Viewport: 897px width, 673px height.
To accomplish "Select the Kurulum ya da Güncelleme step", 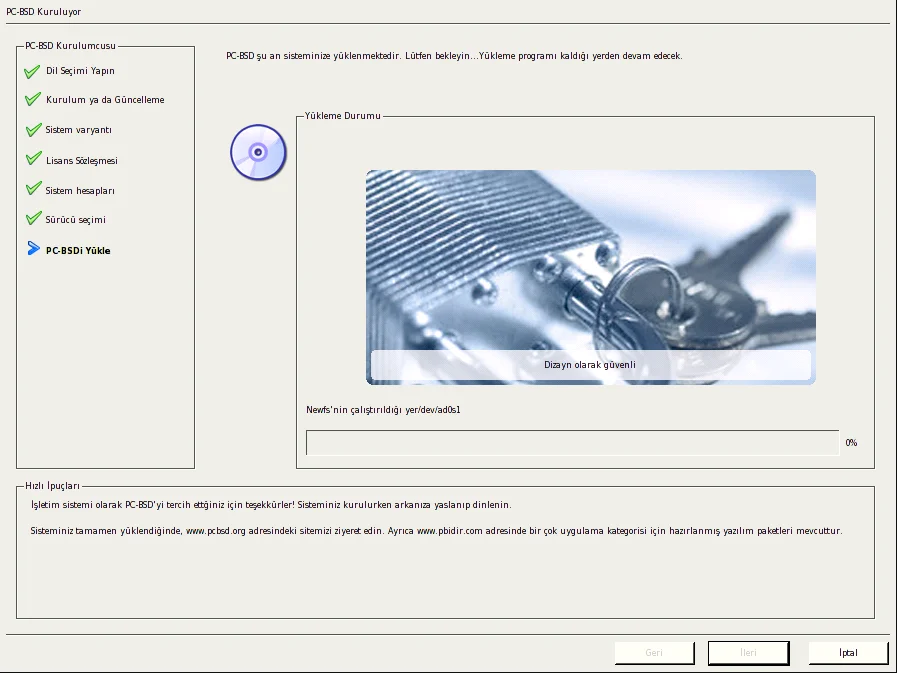I will coord(105,100).
